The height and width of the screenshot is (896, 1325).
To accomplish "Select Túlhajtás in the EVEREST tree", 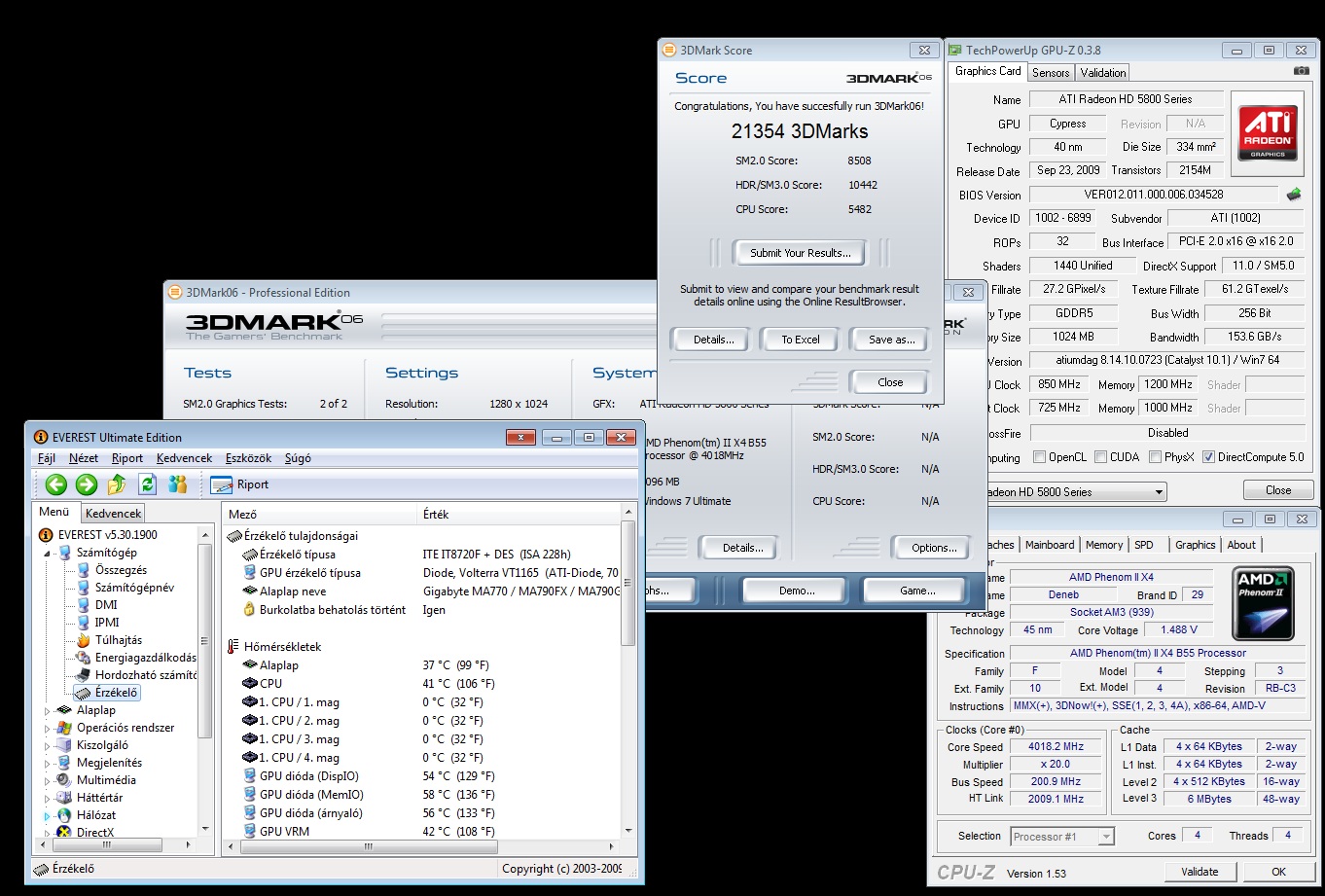I will (x=109, y=639).
